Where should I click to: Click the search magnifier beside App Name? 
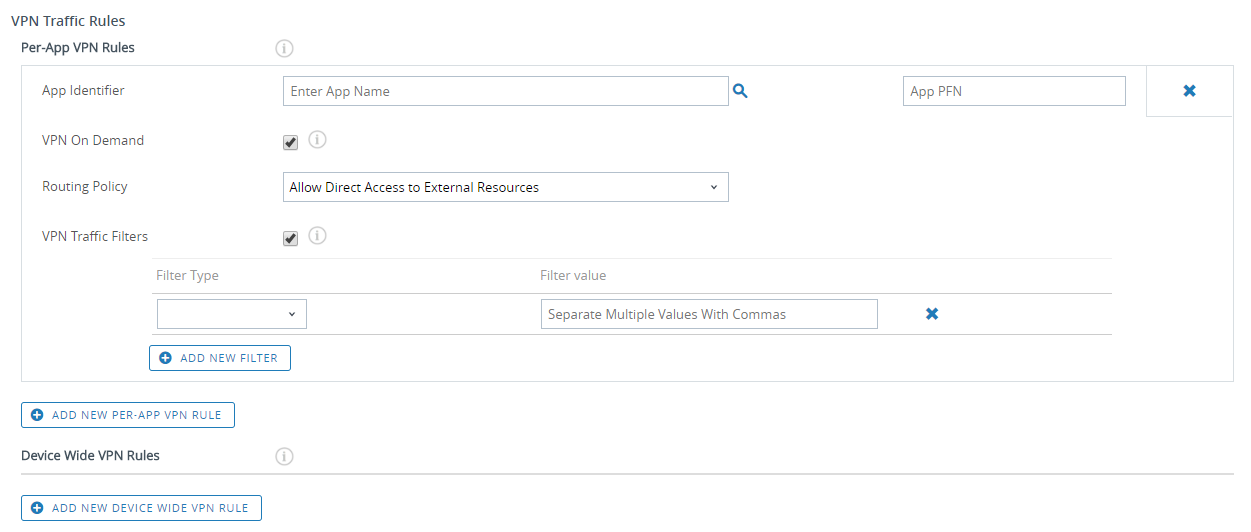pyautogui.click(x=740, y=91)
